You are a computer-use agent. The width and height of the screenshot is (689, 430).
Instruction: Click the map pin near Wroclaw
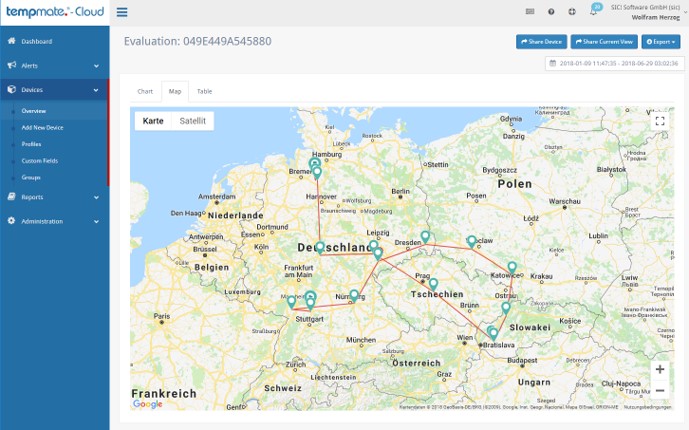471,242
